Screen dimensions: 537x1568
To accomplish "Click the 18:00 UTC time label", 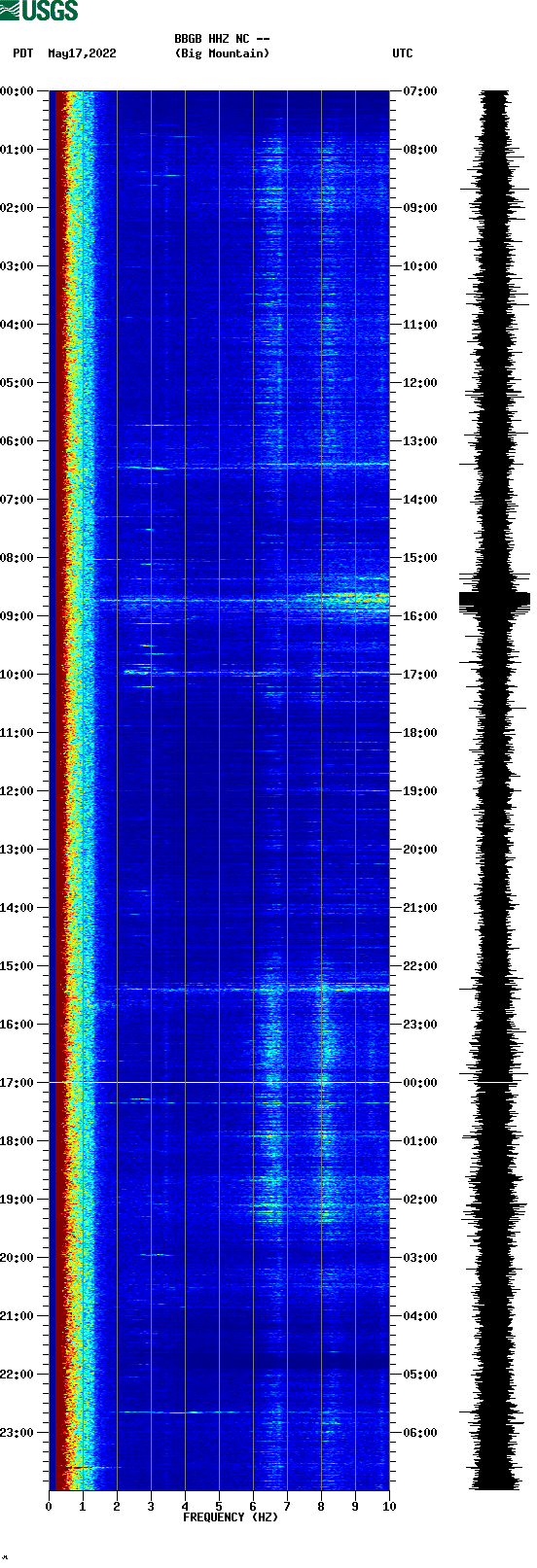I will tap(420, 733).
